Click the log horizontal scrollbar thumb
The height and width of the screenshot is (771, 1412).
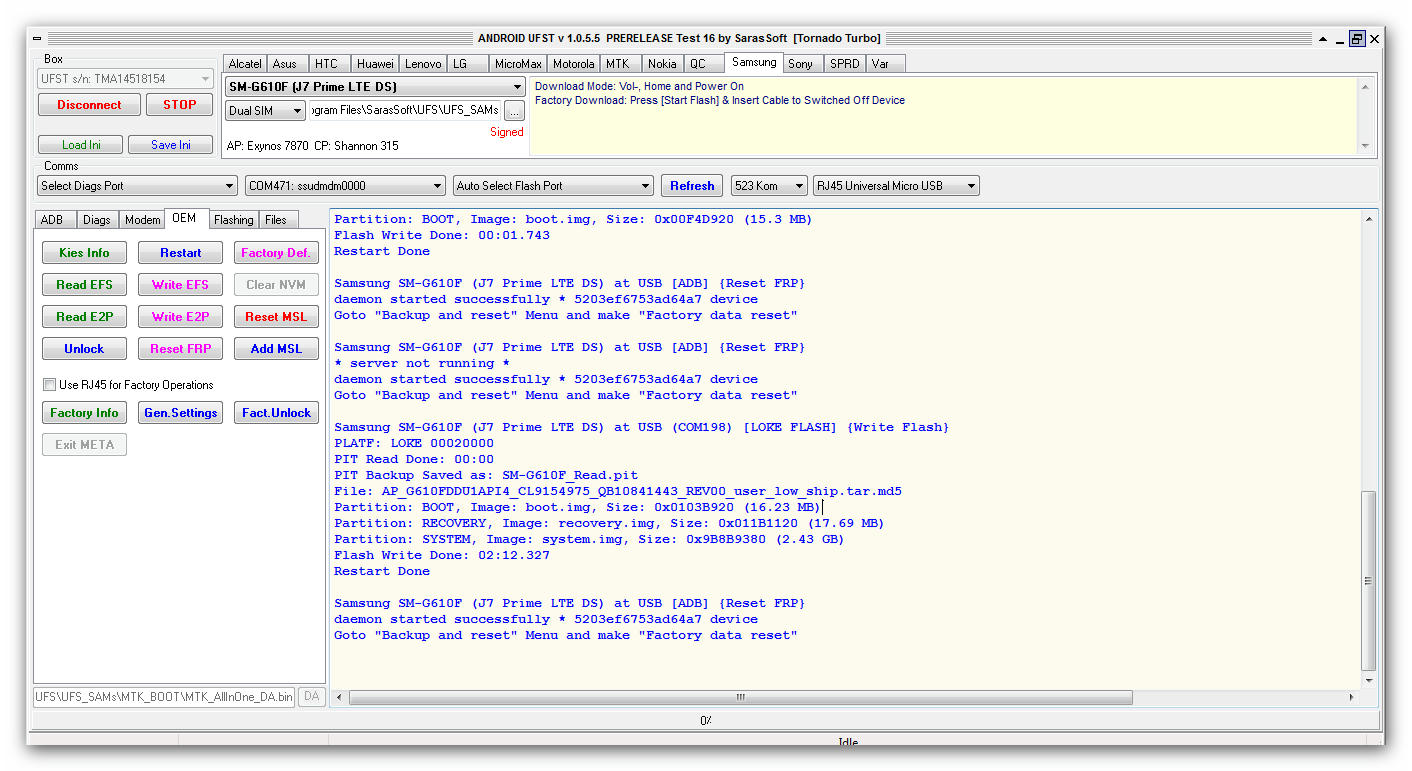(x=741, y=697)
